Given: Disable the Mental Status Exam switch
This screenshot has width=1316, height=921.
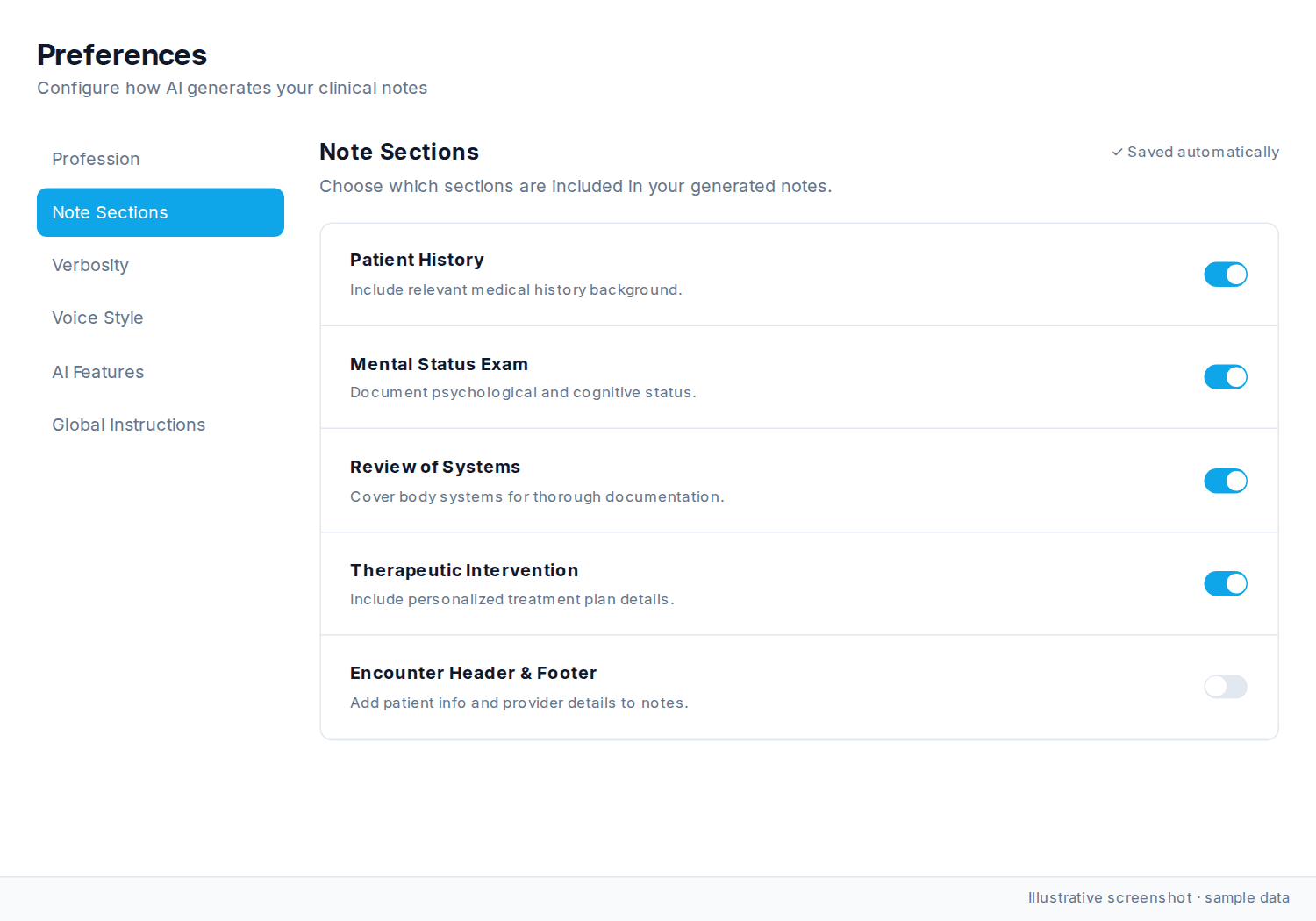Looking at the screenshot, I should coord(1226,377).
